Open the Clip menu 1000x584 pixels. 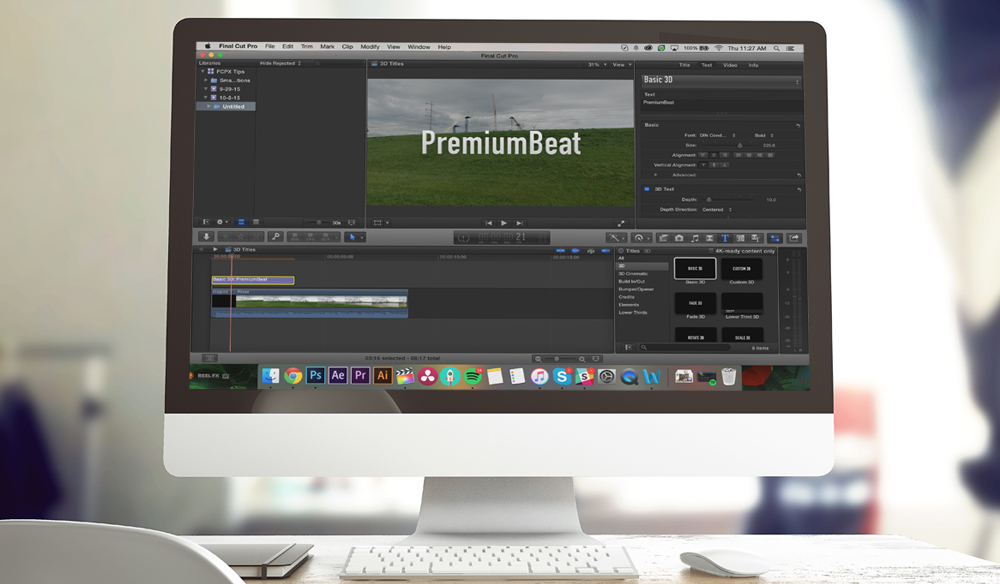coord(347,47)
